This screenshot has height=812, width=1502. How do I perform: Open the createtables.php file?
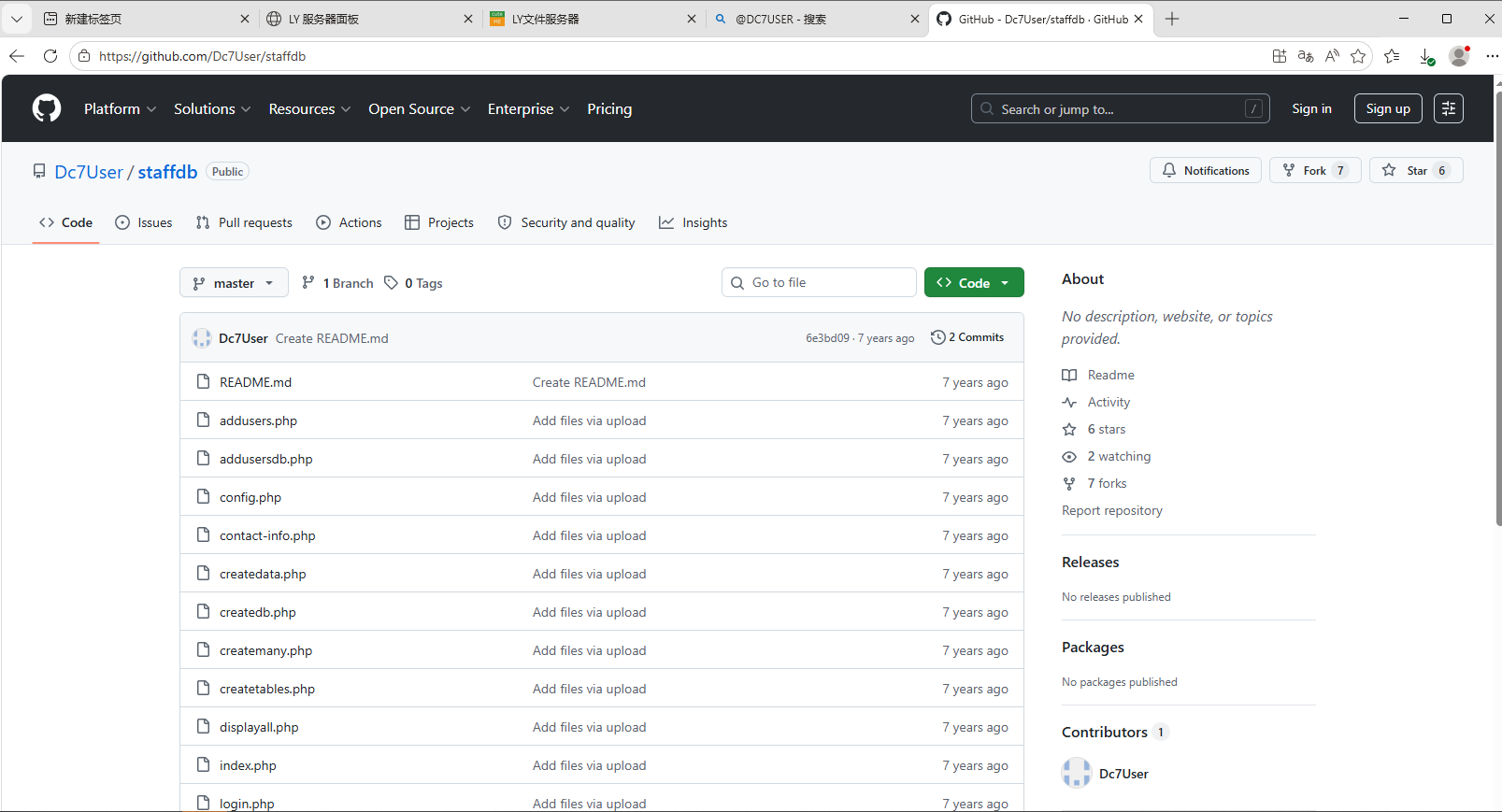[x=267, y=689]
